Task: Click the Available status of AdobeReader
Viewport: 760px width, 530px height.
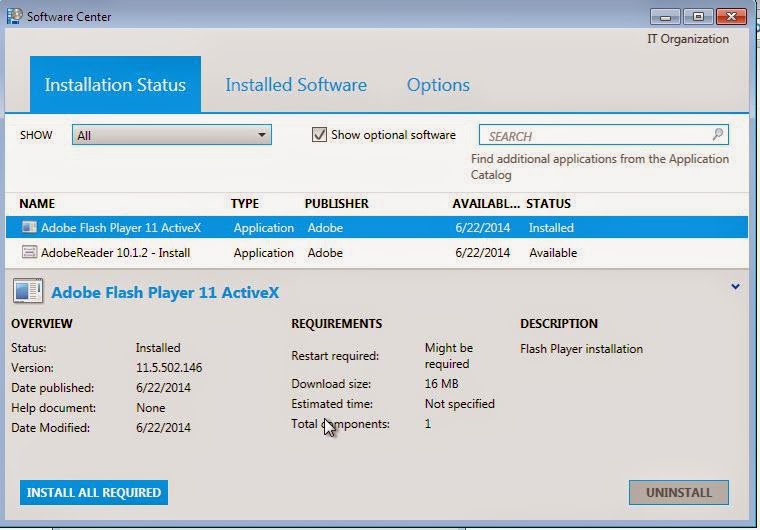Action: tap(553, 253)
